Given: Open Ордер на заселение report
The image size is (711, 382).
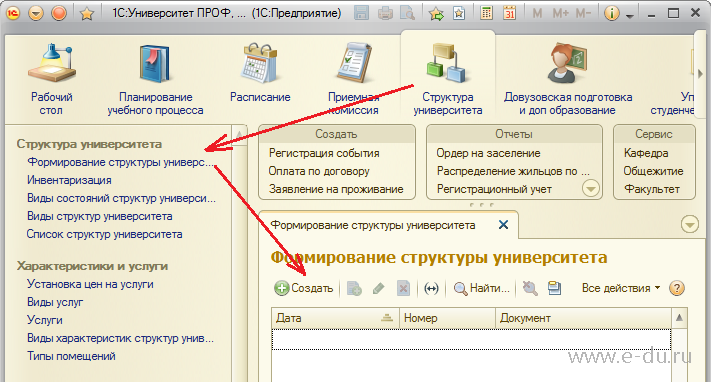Looking at the screenshot, I should point(488,153).
